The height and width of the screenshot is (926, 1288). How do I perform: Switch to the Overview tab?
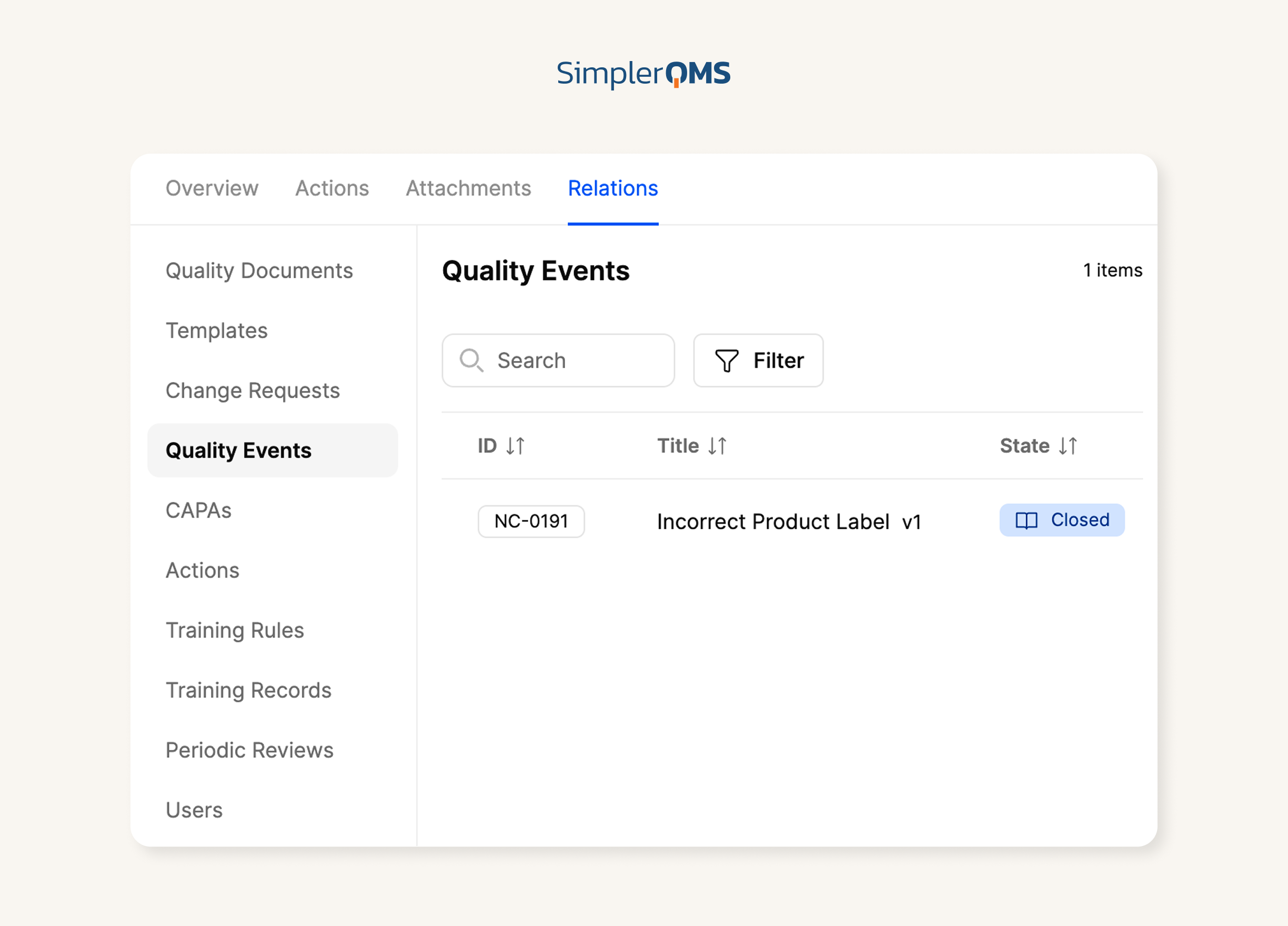212,188
